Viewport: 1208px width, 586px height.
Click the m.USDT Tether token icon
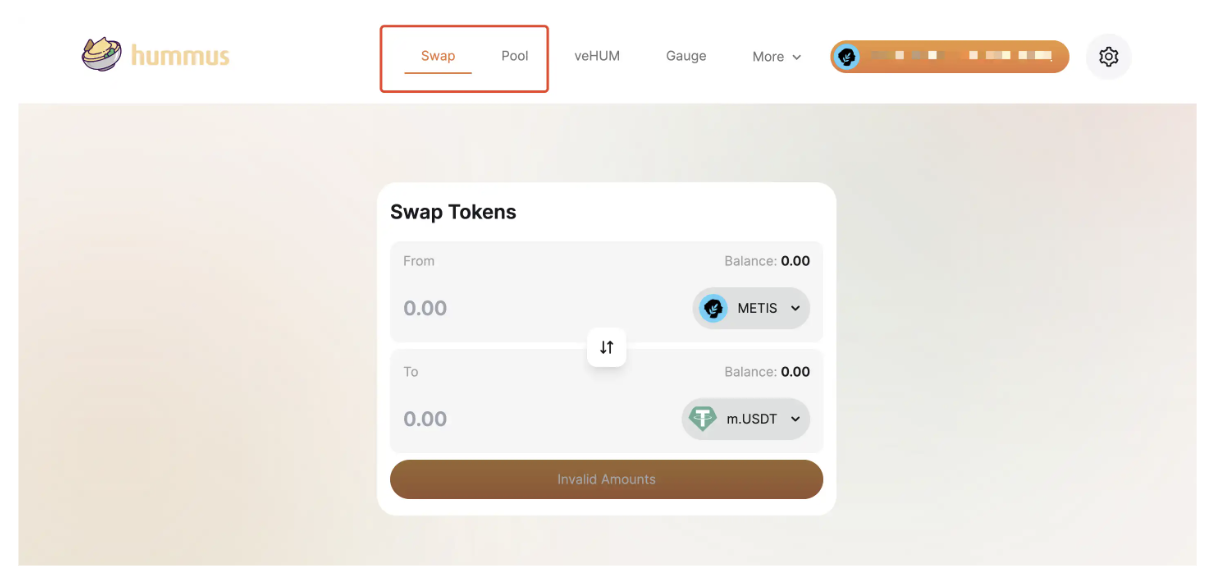point(703,419)
